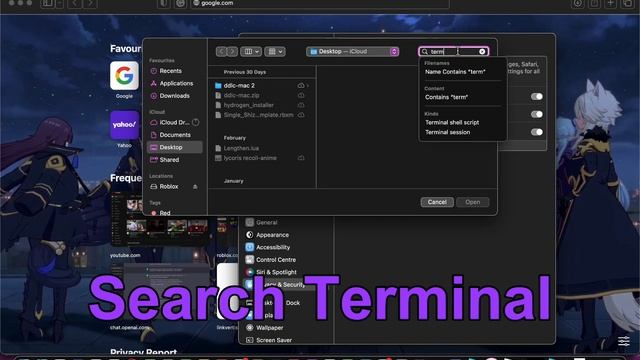The width and height of the screenshot is (640, 360).
Task: Eject the Roblox volume
Action: 195,187
